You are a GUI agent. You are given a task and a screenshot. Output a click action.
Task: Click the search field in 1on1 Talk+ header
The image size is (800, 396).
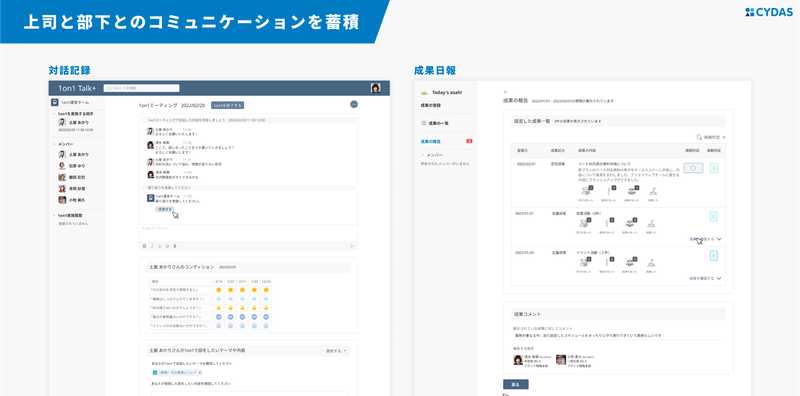click(x=141, y=88)
